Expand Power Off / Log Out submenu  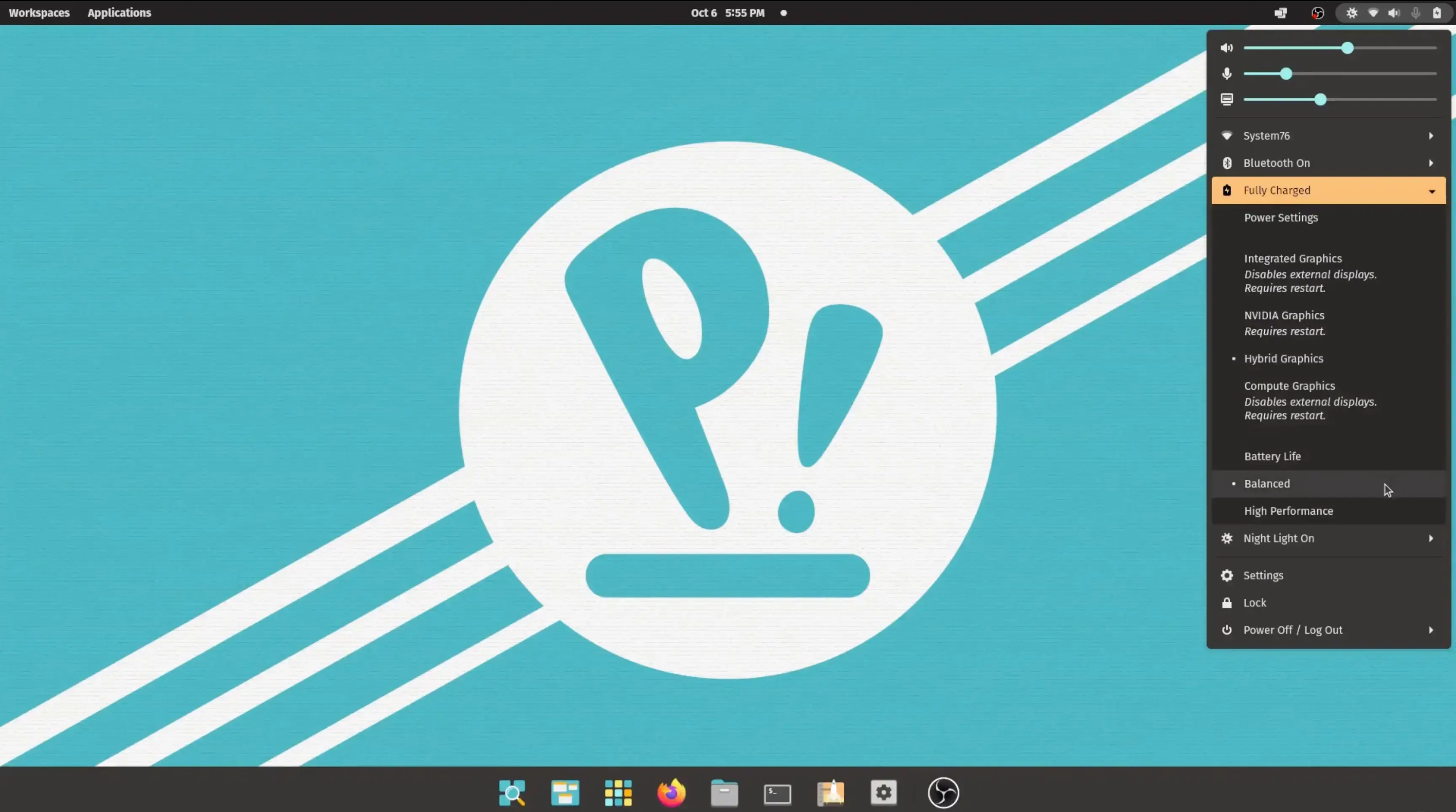click(1328, 630)
